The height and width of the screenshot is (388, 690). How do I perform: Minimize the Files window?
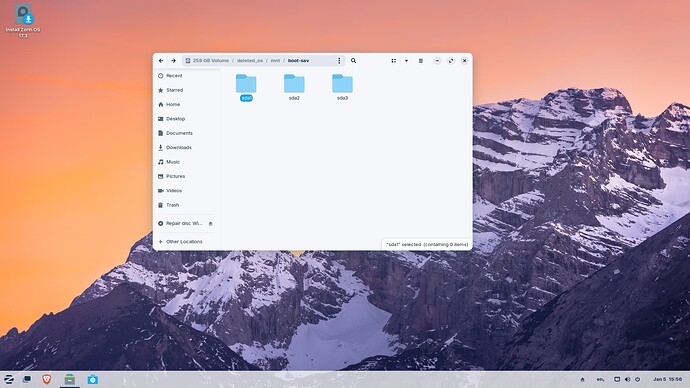437,61
